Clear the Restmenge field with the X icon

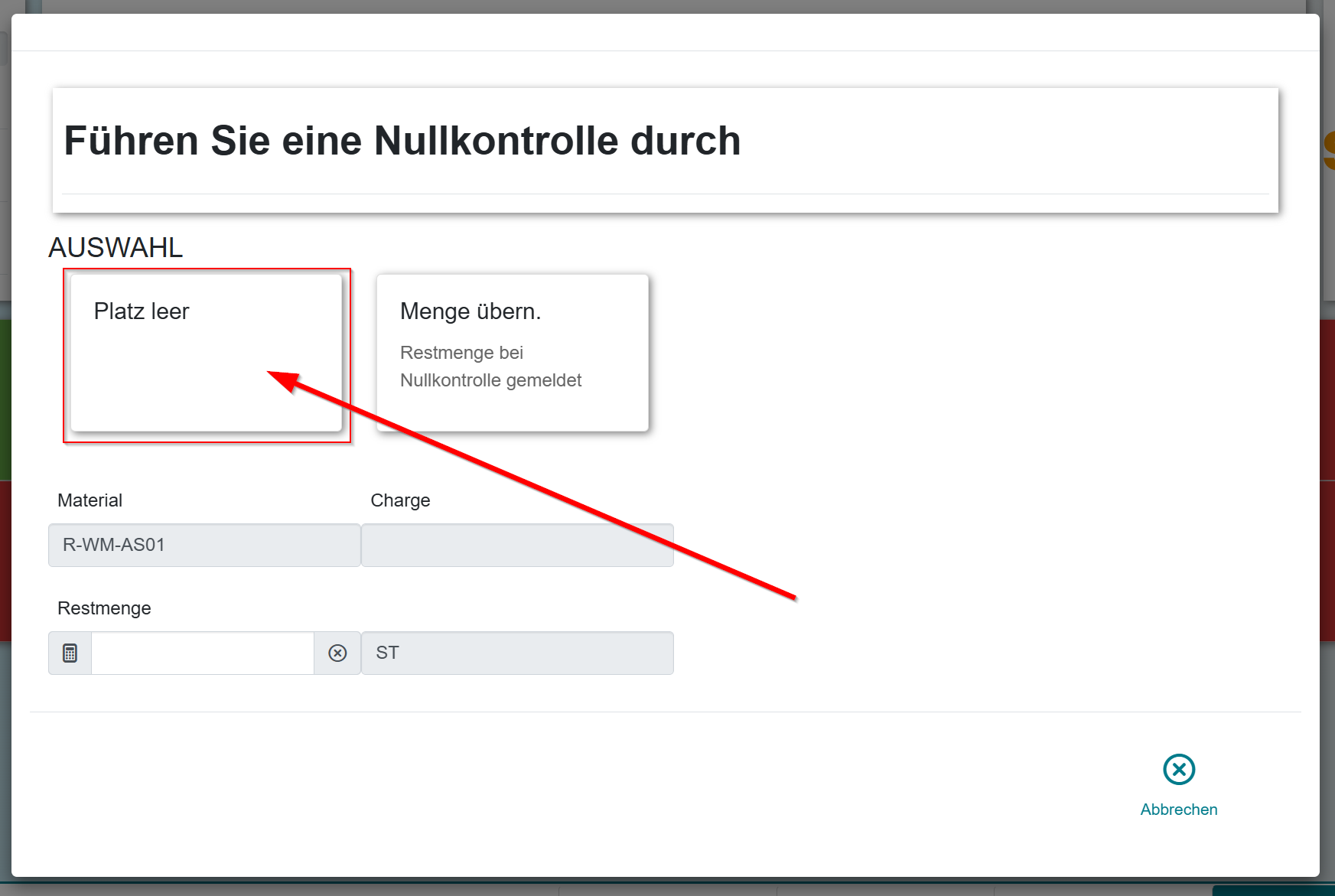click(337, 653)
